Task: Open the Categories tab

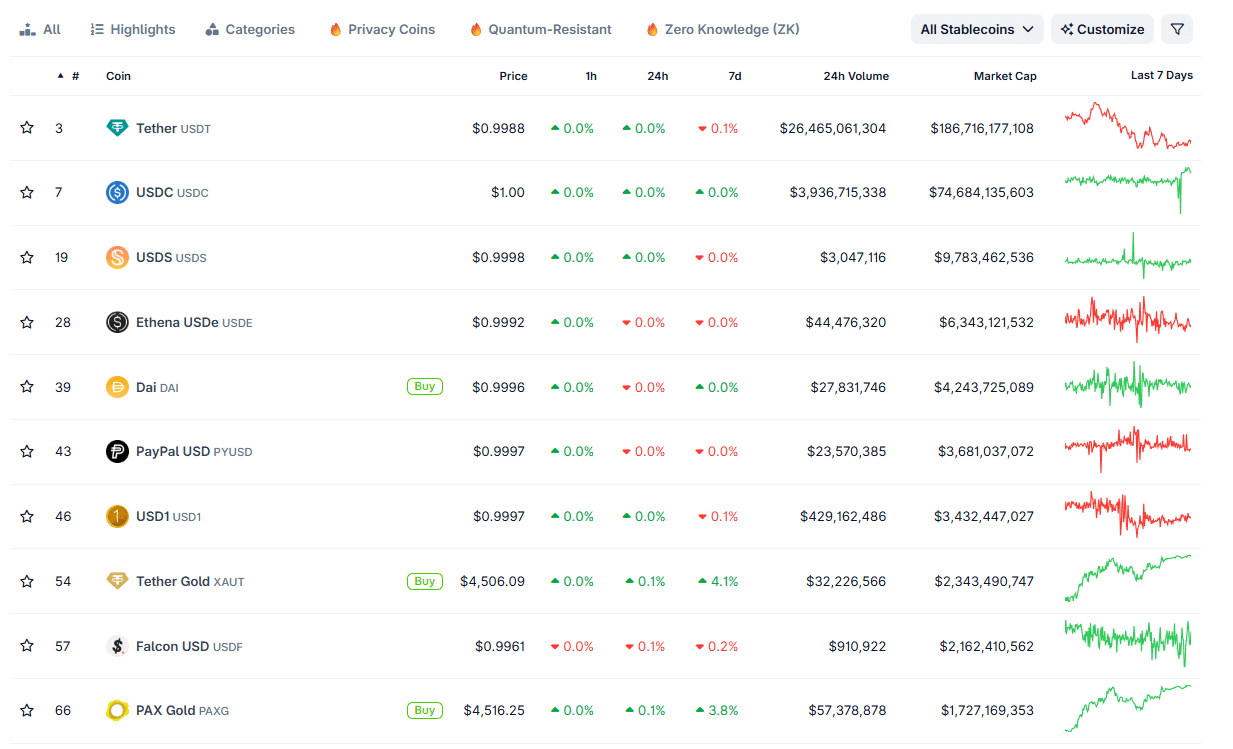Action: coord(249,29)
